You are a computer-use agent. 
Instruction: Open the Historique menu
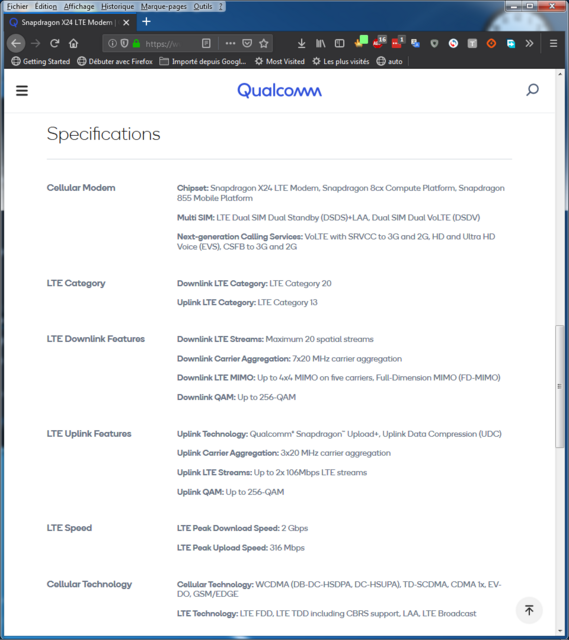118,7
